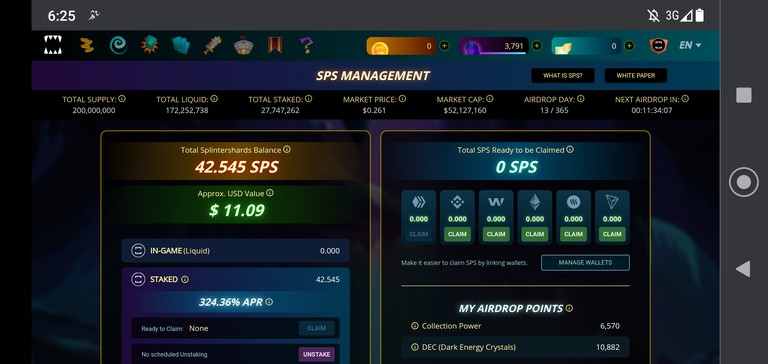Click CLAIM under the Ethereum wallet
The width and height of the screenshot is (768, 364).
pyautogui.click(x=535, y=234)
